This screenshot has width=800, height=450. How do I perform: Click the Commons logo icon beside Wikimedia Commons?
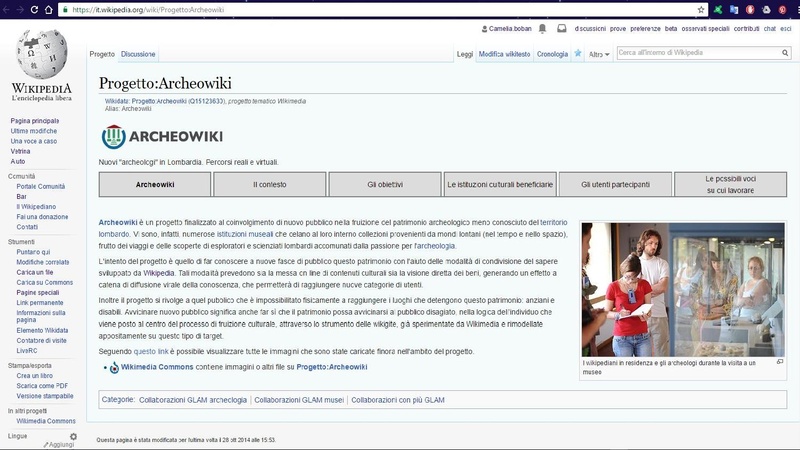click(114, 367)
